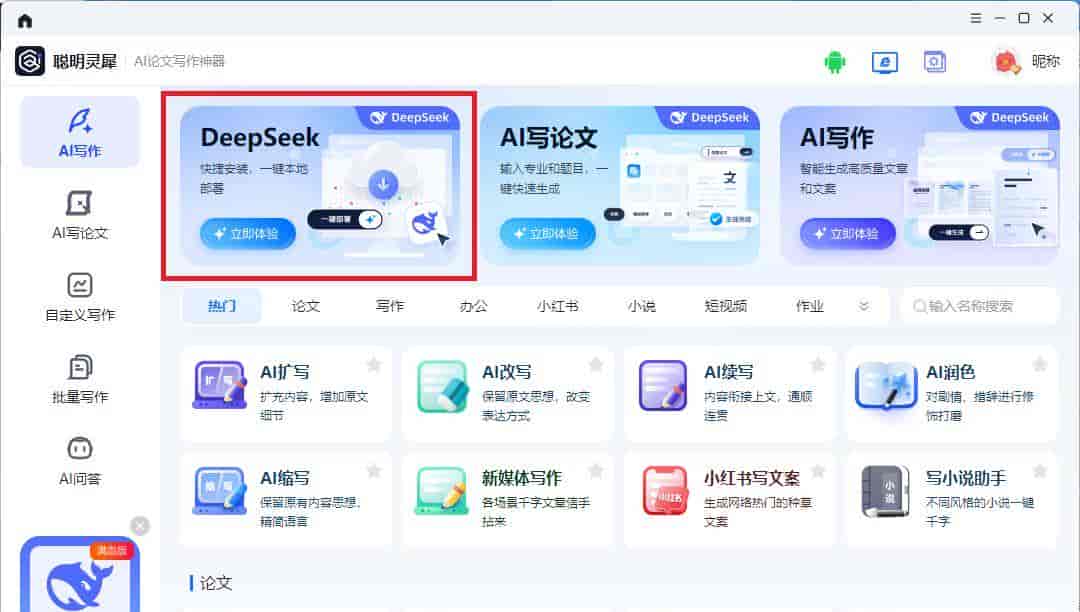Screen dimensions: 1080x612
Task: Open the 写小说助手 book icon
Action: click(x=886, y=491)
